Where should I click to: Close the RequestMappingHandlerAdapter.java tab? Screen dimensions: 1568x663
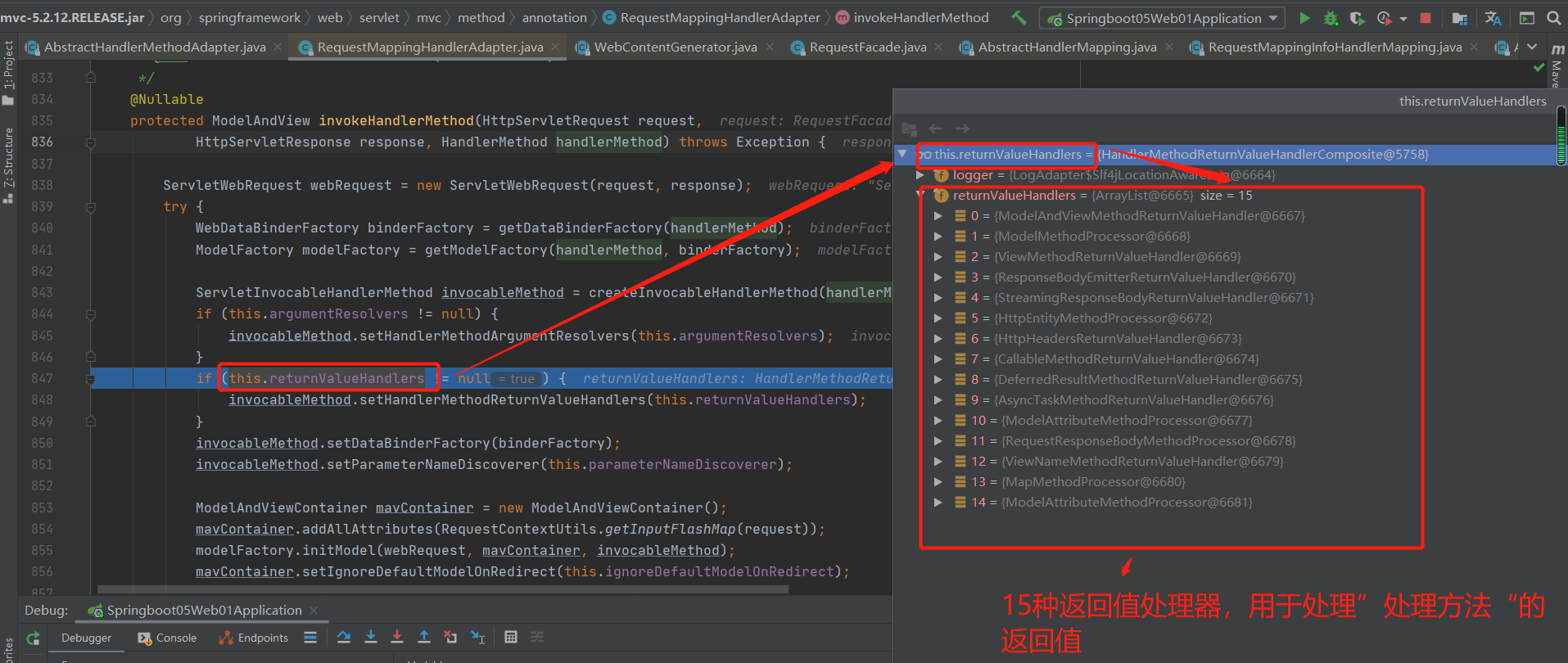coord(555,47)
